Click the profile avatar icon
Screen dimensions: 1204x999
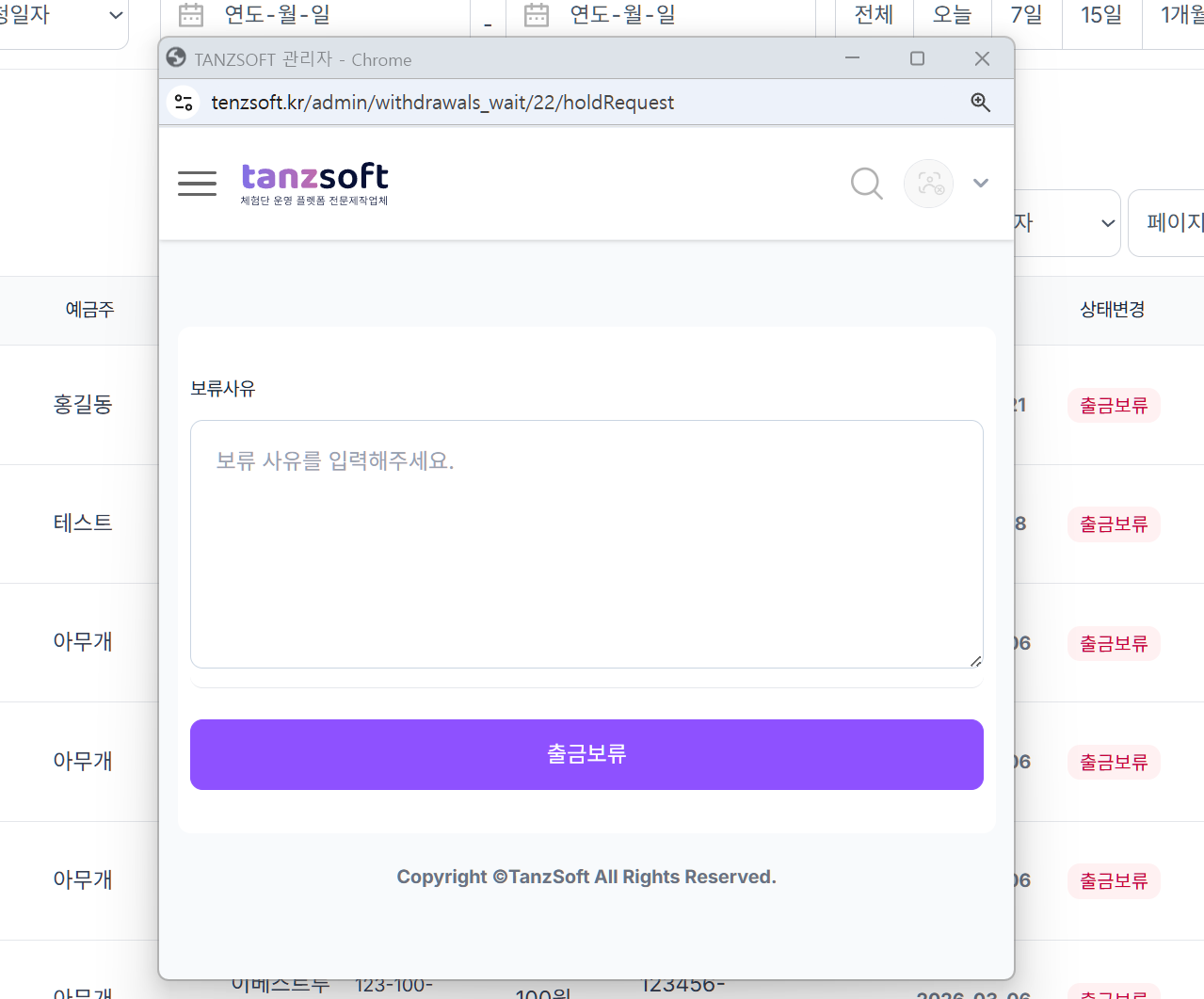click(x=928, y=184)
